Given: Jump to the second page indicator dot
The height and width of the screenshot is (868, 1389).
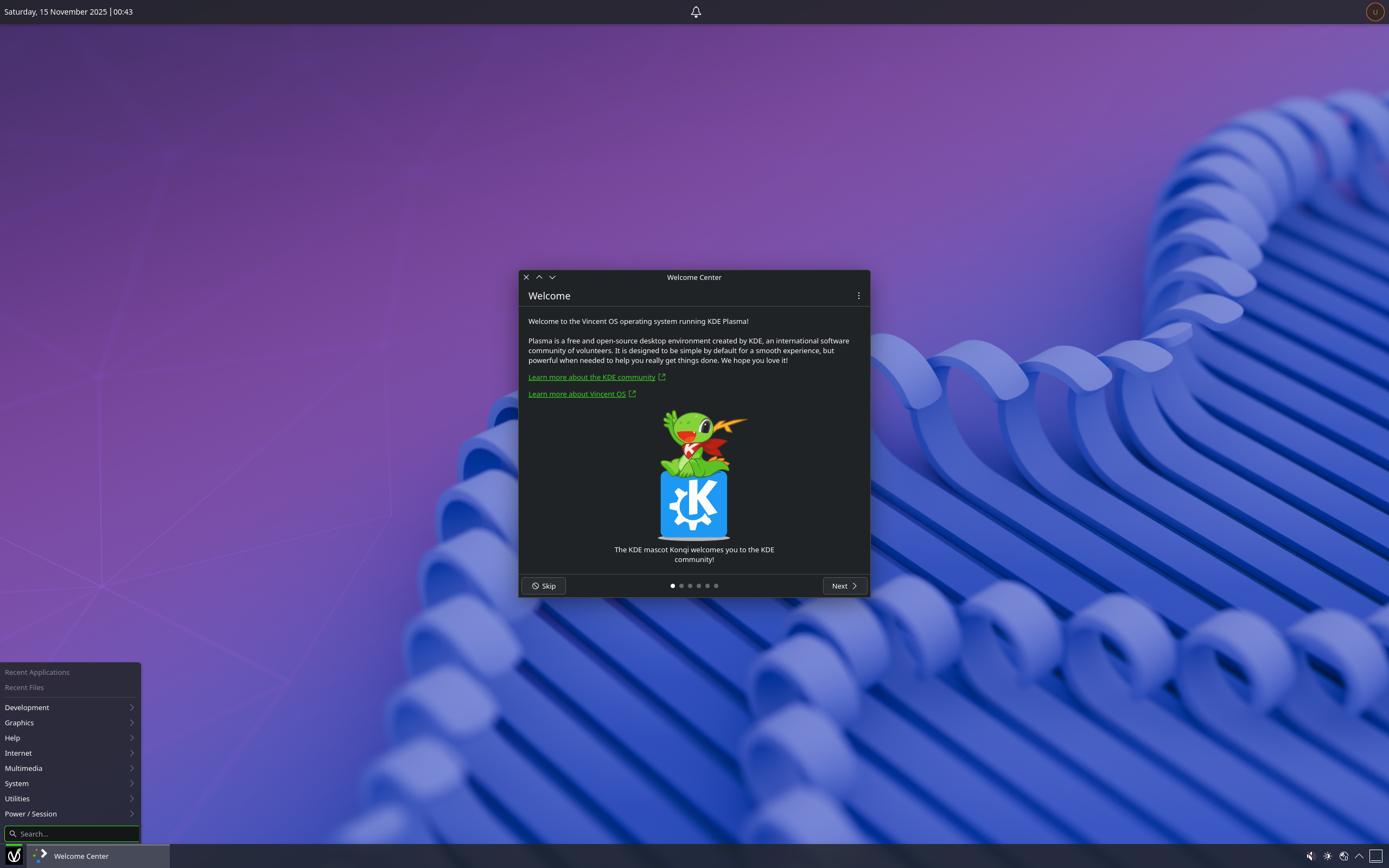Looking at the screenshot, I should pos(681,585).
